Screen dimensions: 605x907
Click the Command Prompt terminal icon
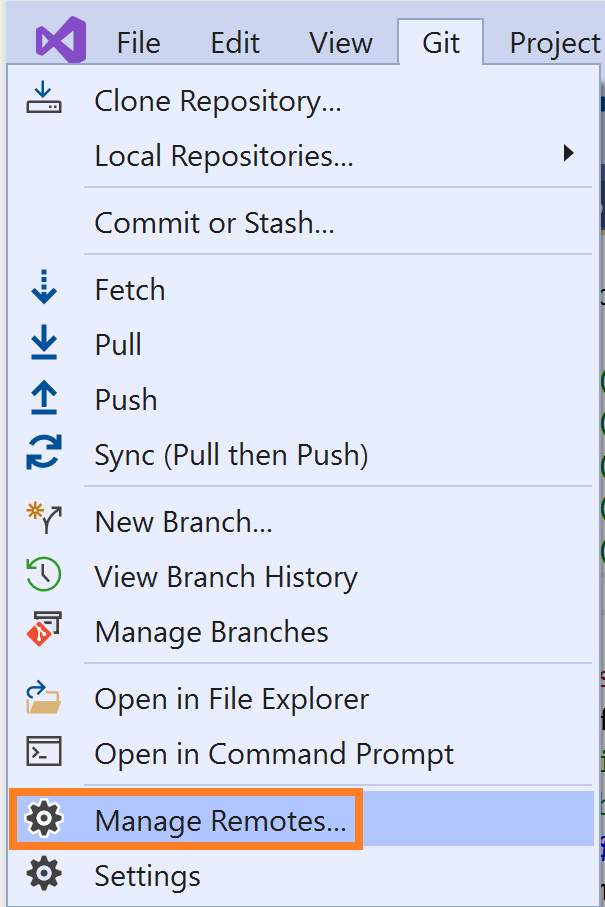click(x=44, y=752)
